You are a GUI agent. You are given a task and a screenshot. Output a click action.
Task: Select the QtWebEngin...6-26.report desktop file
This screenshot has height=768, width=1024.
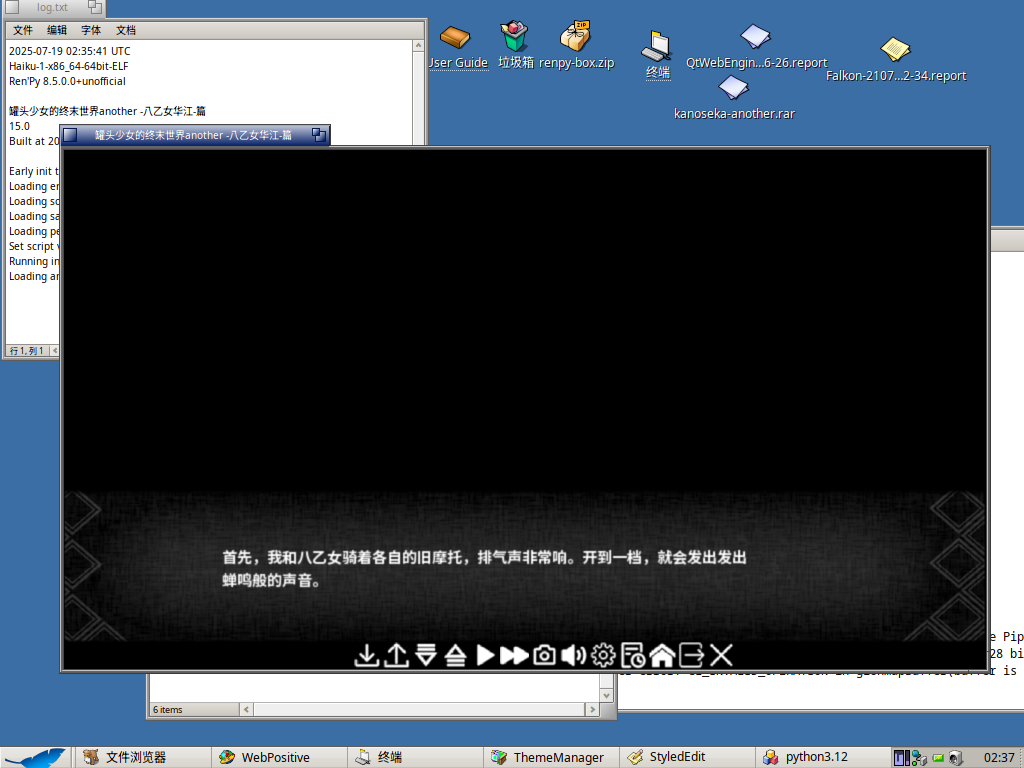point(756,46)
